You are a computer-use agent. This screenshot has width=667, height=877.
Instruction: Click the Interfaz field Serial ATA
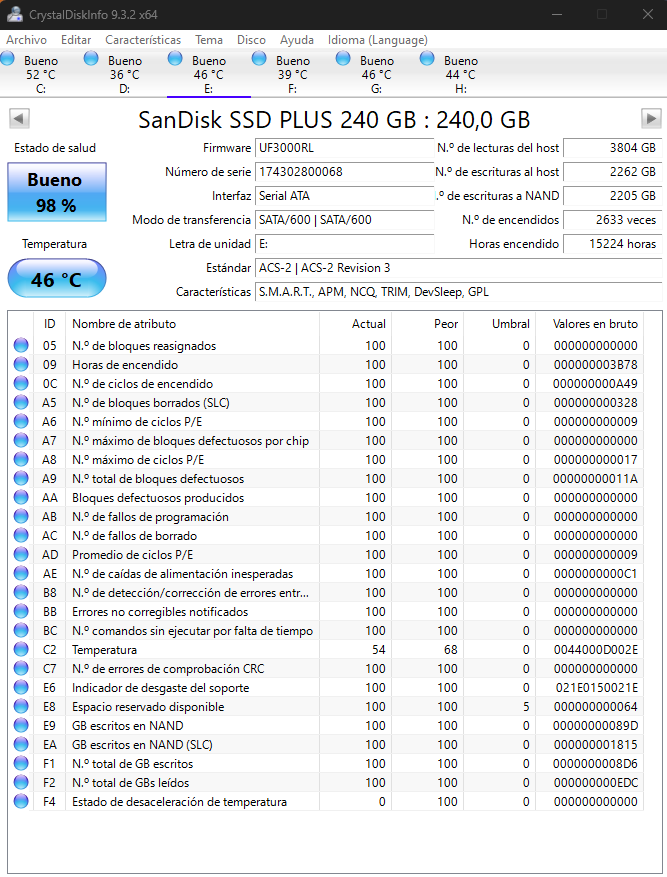pyautogui.click(x=344, y=196)
